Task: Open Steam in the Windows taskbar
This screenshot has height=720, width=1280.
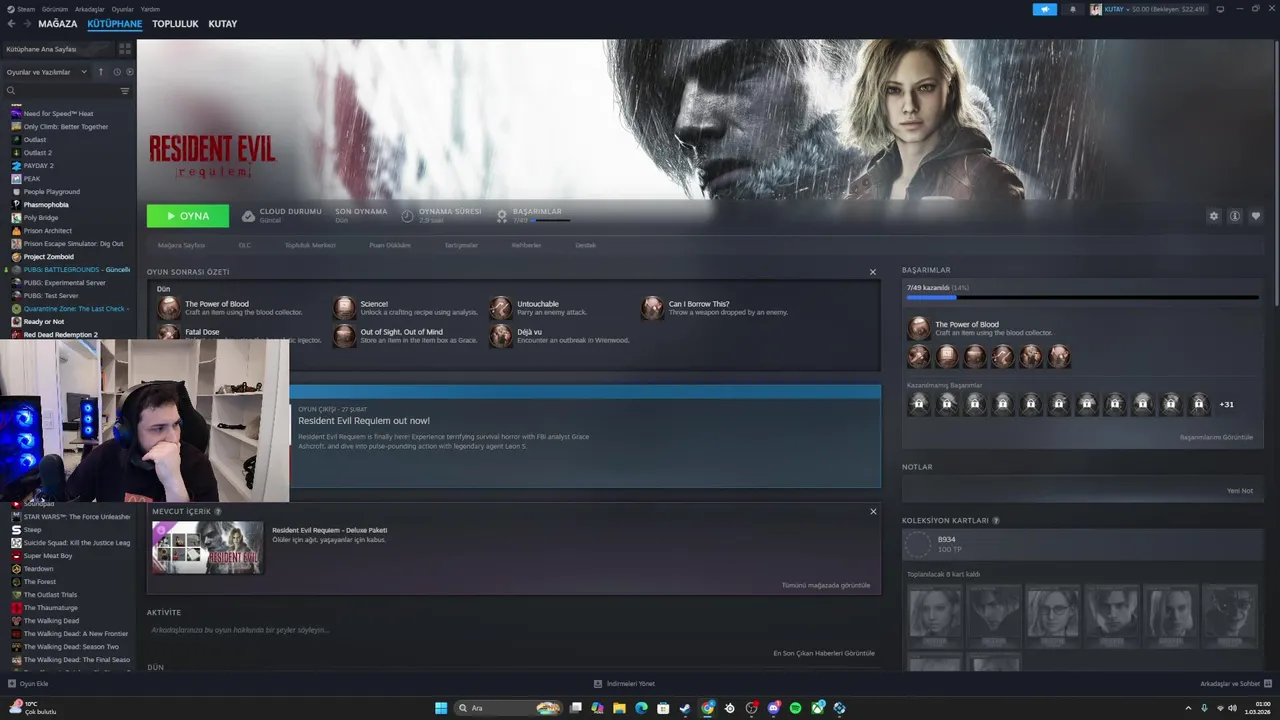Action: (x=685, y=708)
